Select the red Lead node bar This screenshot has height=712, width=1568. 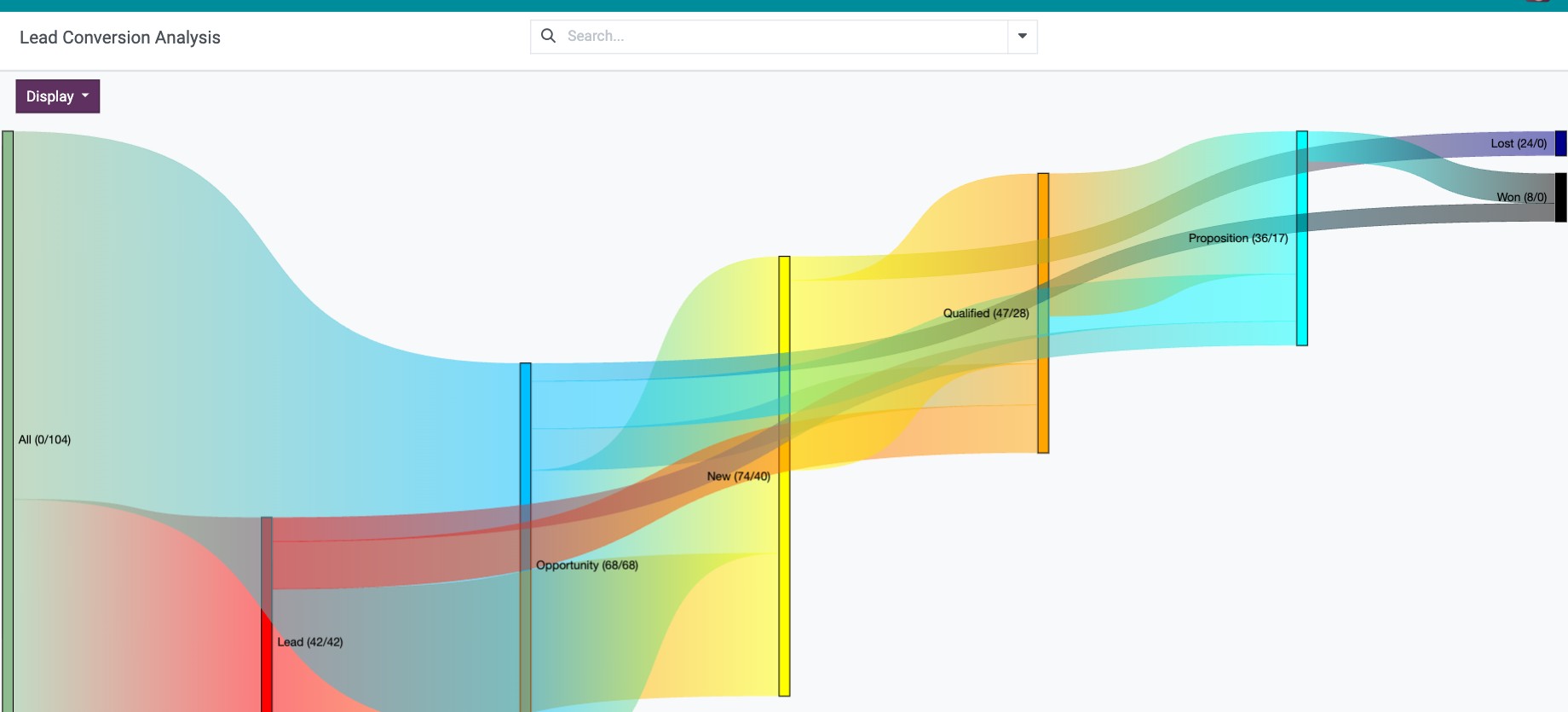click(267, 614)
